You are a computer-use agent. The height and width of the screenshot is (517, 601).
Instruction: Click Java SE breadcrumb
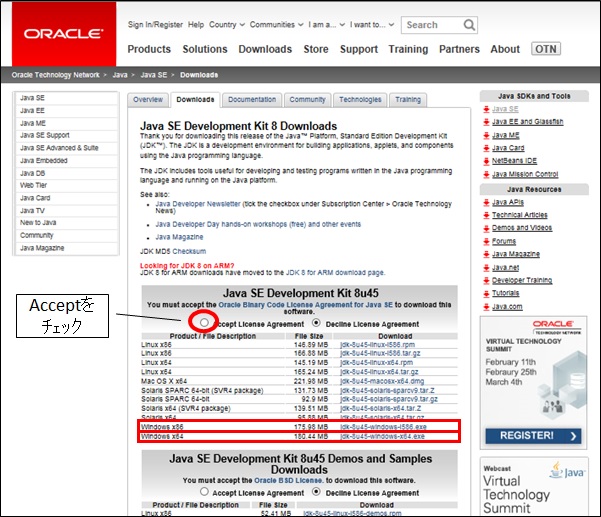point(154,75)
